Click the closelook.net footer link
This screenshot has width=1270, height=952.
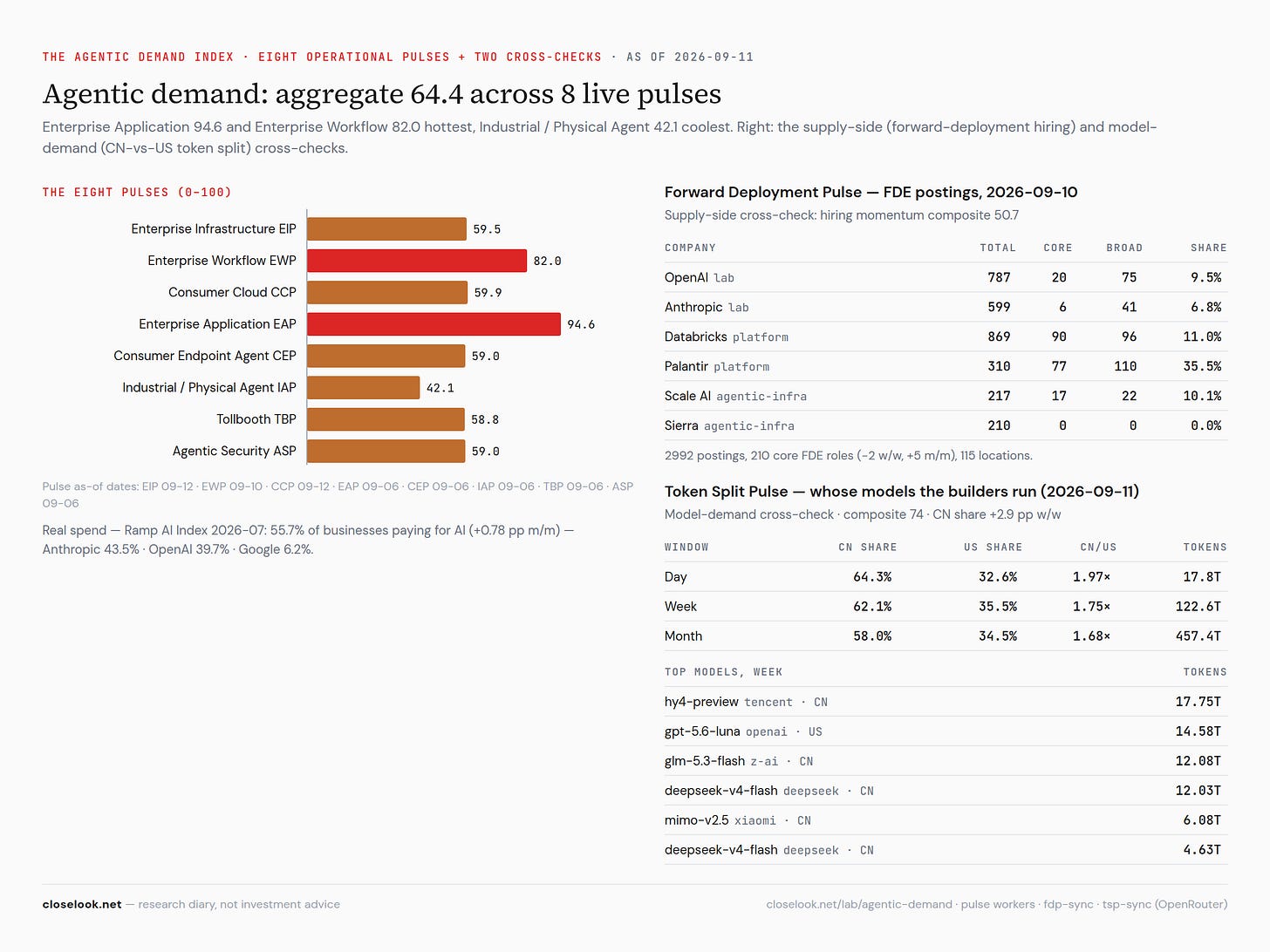tap(82, 904)
